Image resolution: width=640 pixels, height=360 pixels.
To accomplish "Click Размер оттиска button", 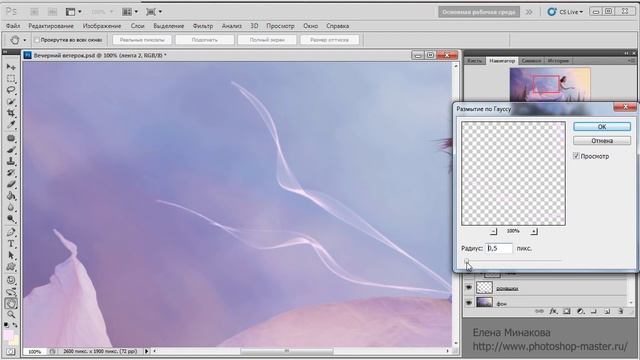I will coord(329,40).
